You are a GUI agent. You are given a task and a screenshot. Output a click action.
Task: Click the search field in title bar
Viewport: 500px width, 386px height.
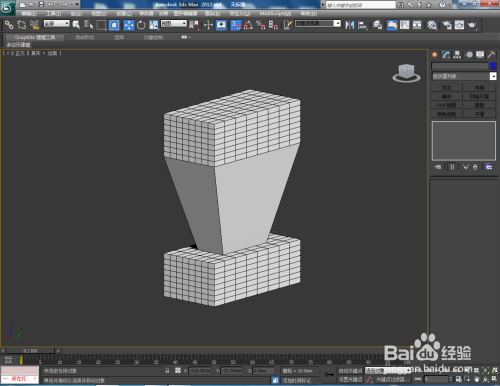[x=360, y=5]
